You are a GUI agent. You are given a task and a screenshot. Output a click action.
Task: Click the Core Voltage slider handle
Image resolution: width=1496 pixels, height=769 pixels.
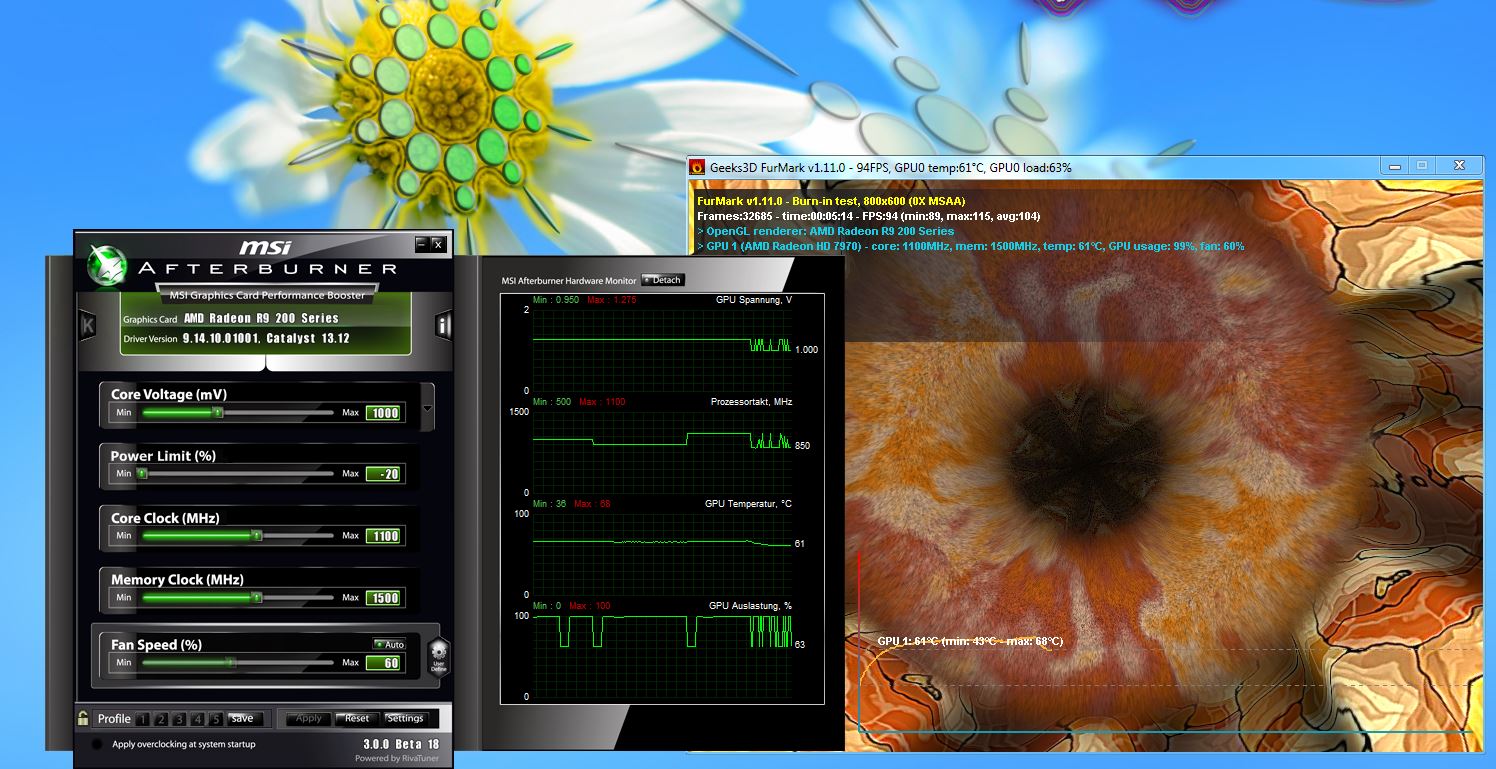(x=217, y=412)
